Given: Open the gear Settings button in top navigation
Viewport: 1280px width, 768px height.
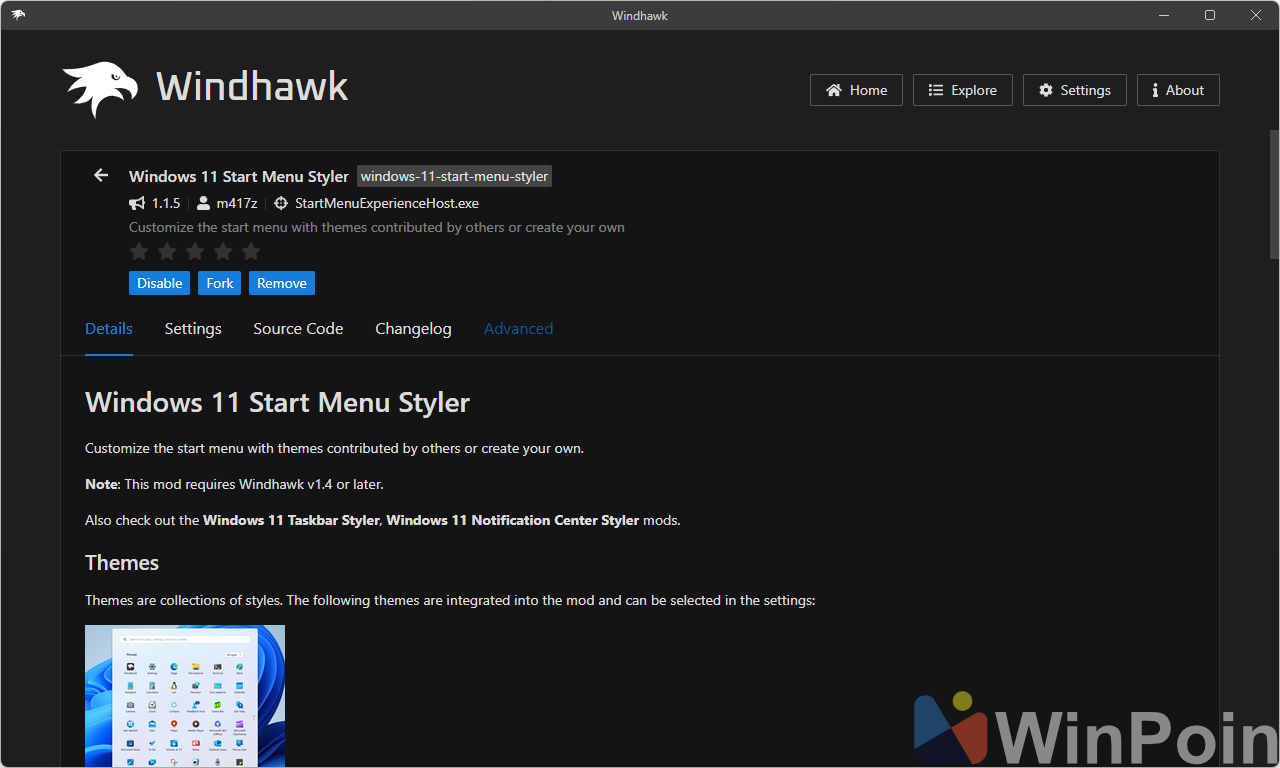Looking at the screenshot, I should 1074,90.
